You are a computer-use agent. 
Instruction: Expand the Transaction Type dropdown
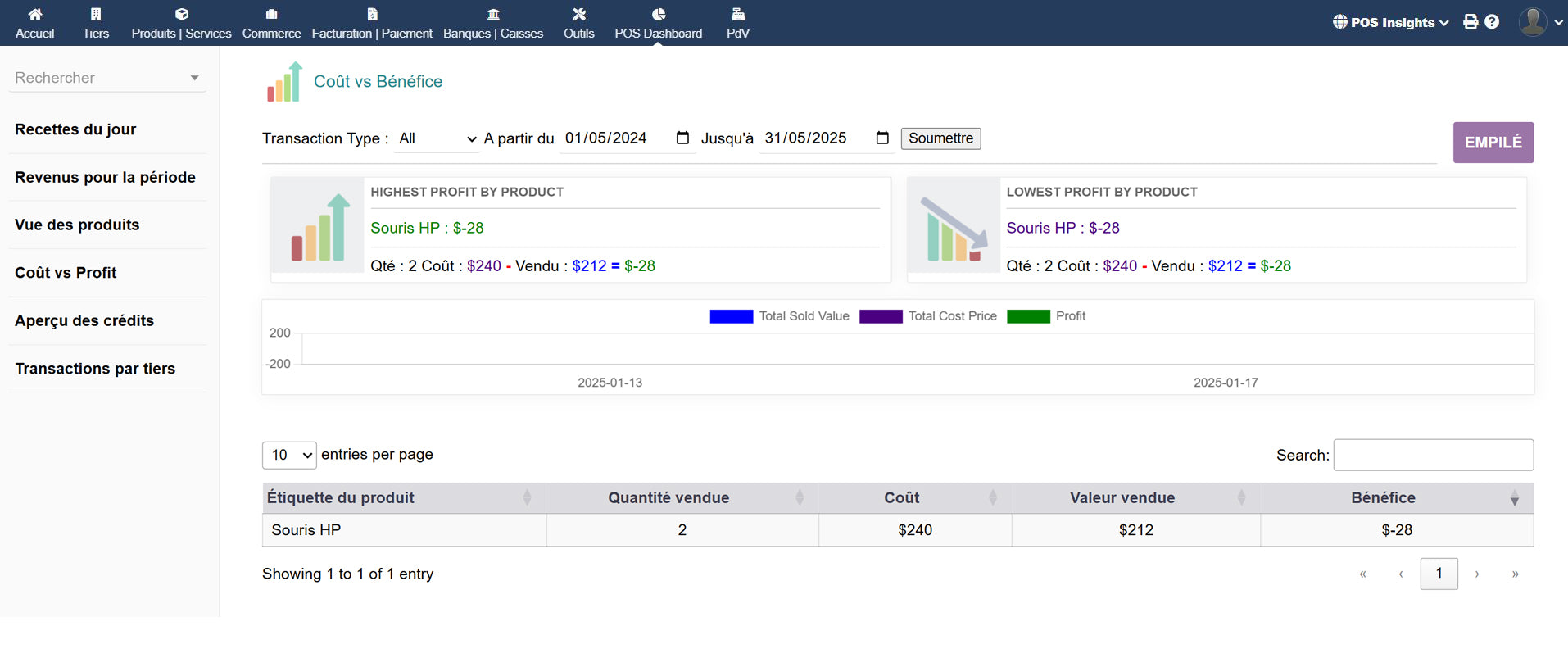pyautogui.click(x=437, y=138)
